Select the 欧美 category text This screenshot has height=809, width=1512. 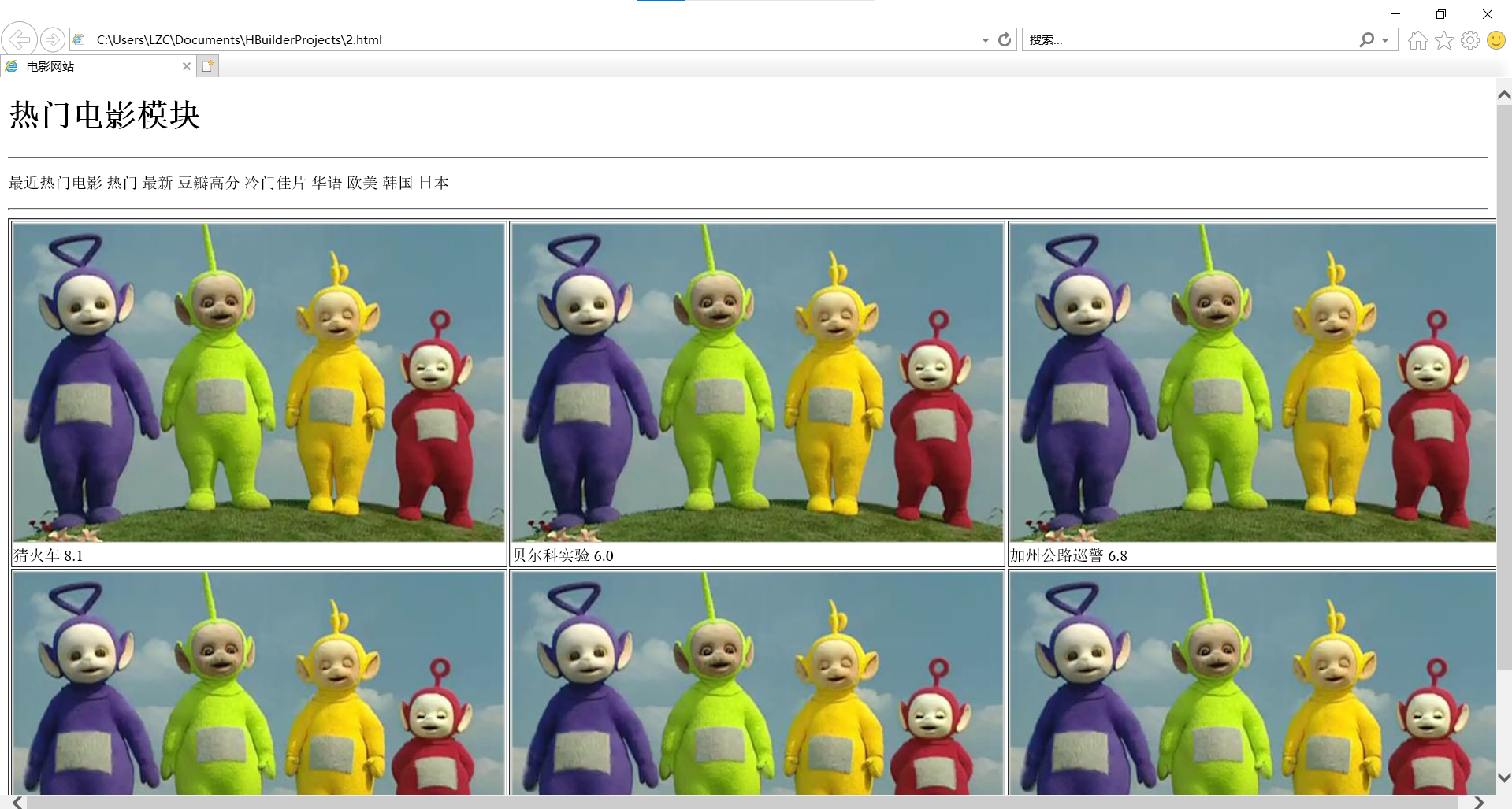tap(362, 183)
